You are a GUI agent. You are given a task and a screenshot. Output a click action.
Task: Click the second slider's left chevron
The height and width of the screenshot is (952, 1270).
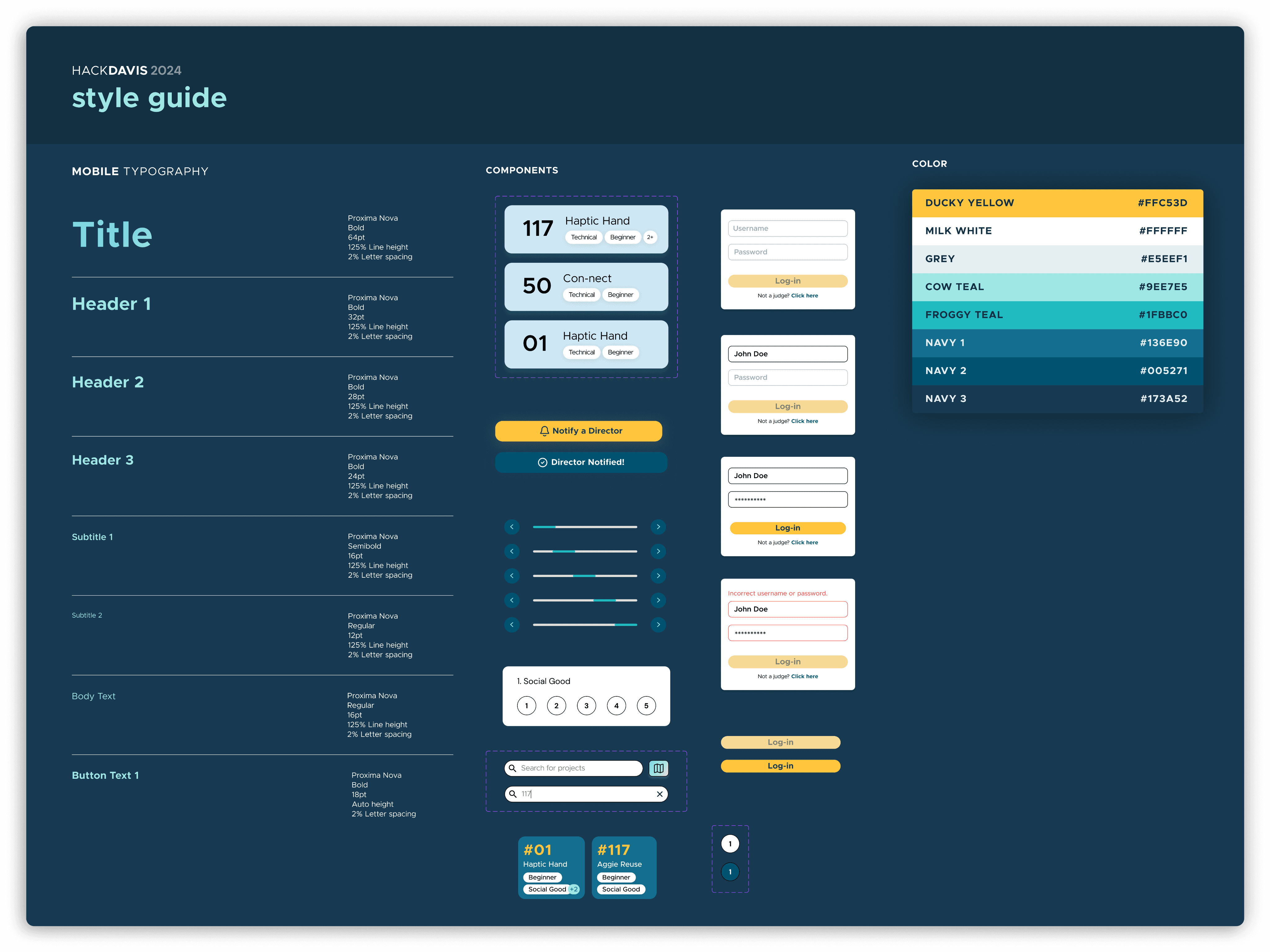[x=512, y=552]
